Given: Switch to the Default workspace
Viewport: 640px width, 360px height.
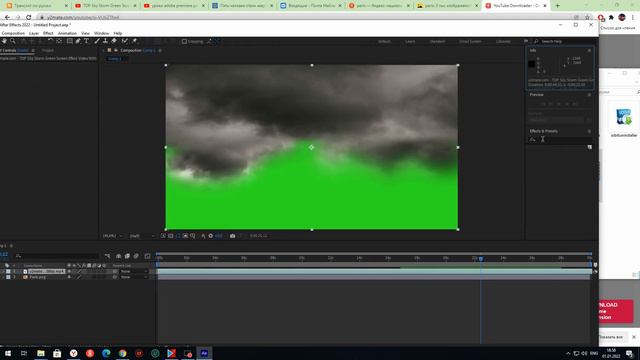Looking at the screenshot, I should (384, 41).
